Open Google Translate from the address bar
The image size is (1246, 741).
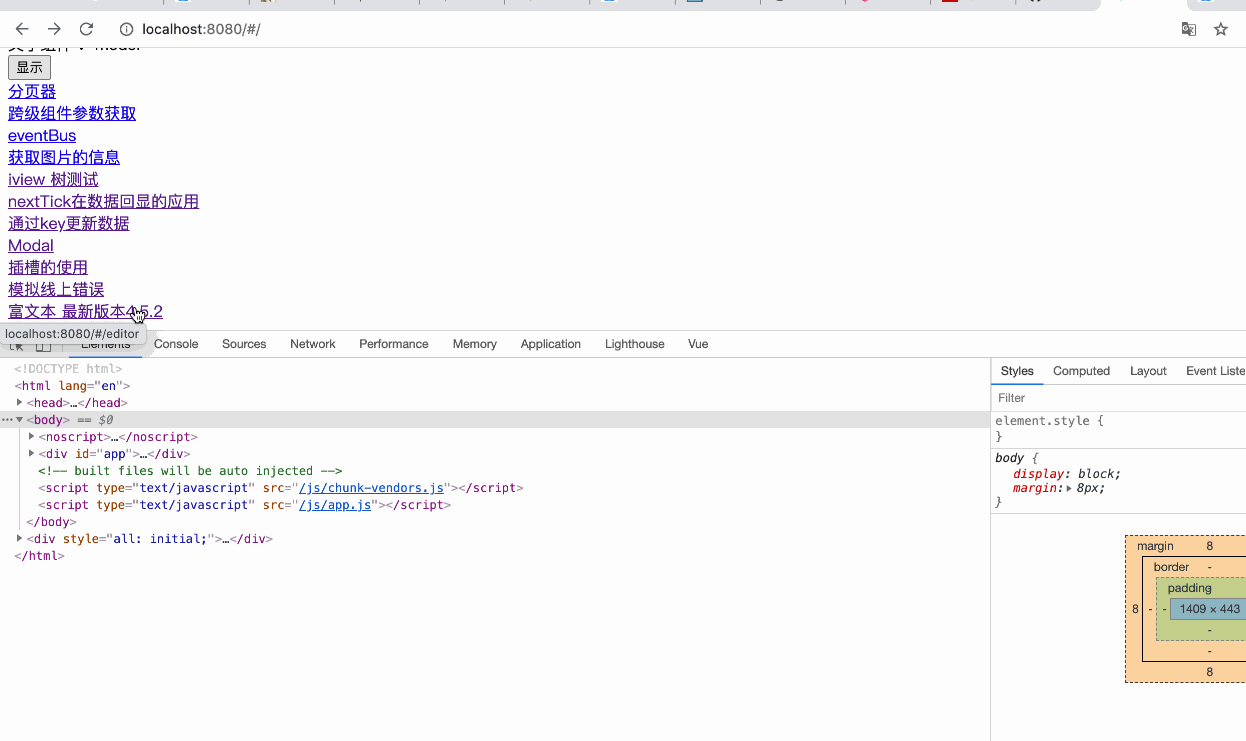(1188, 29)
